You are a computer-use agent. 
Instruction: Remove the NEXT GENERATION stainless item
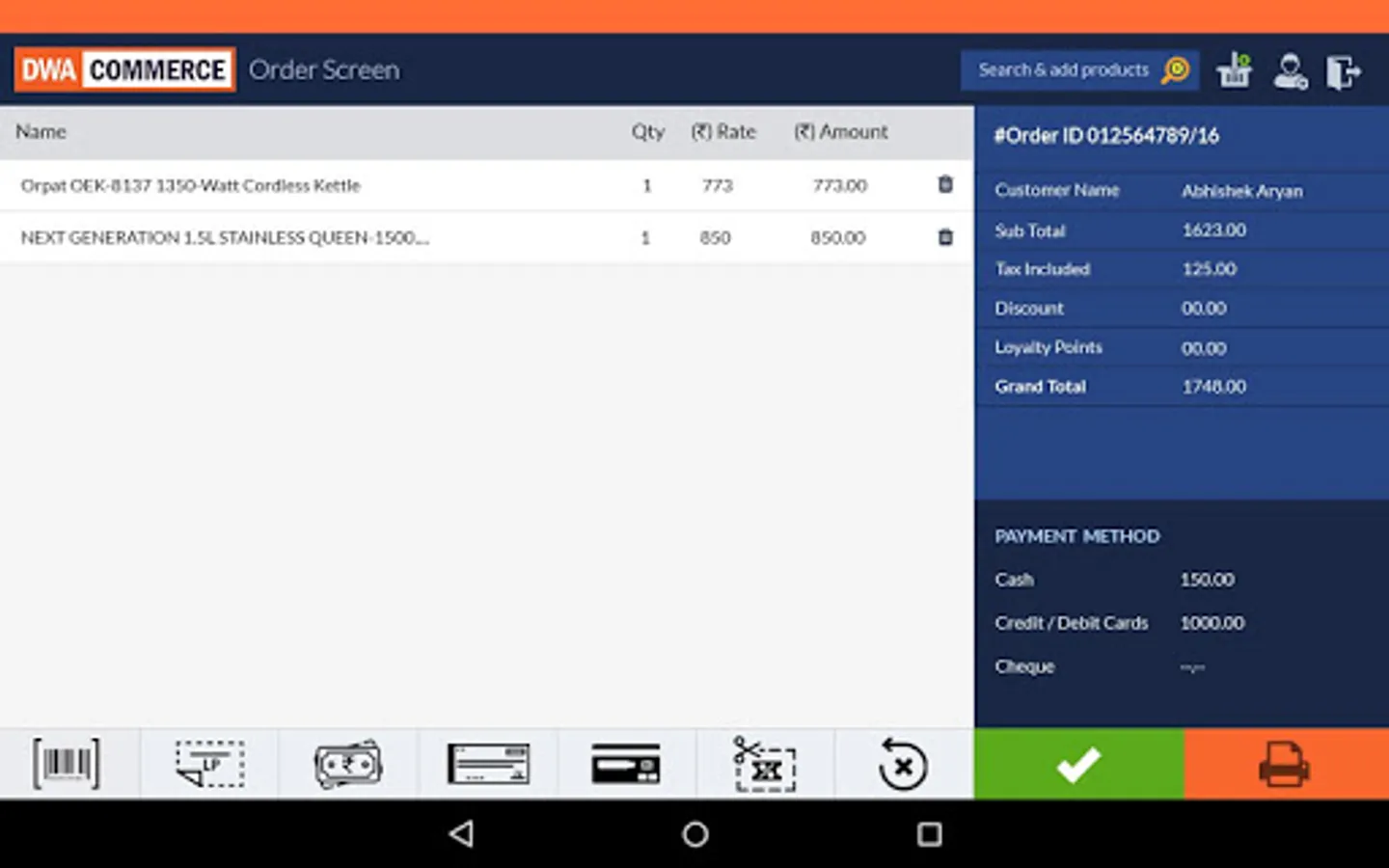click(x=944, y=236)
